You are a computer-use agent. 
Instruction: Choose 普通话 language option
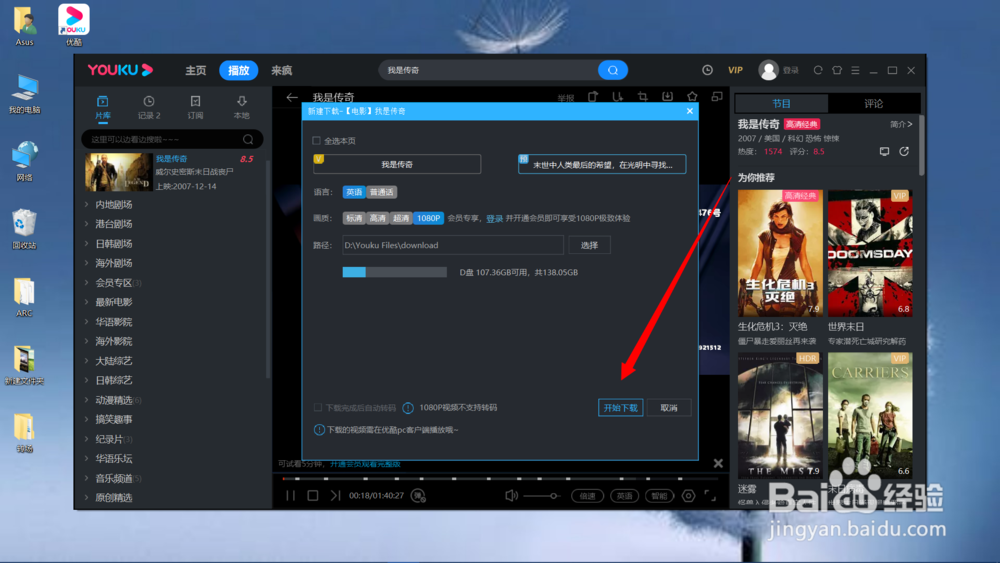coord(381,192)
